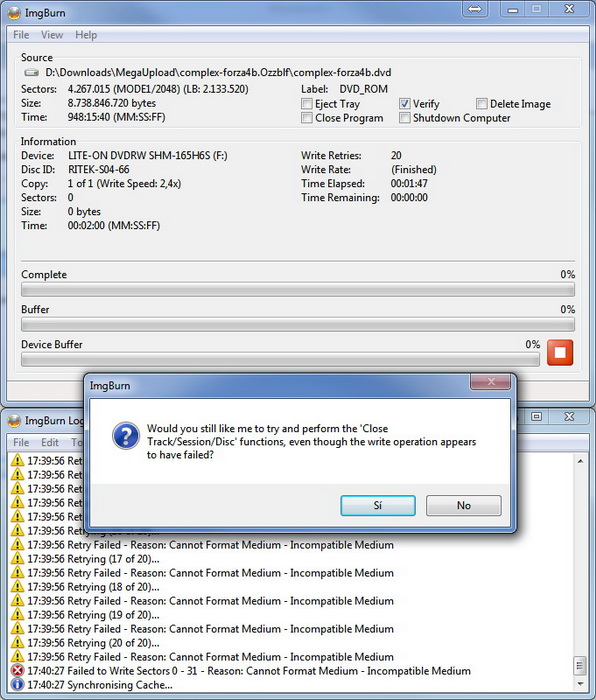596x700 pixels.
Task: Select log line Retrying (19 of 20)...
Action: [93, 615]
